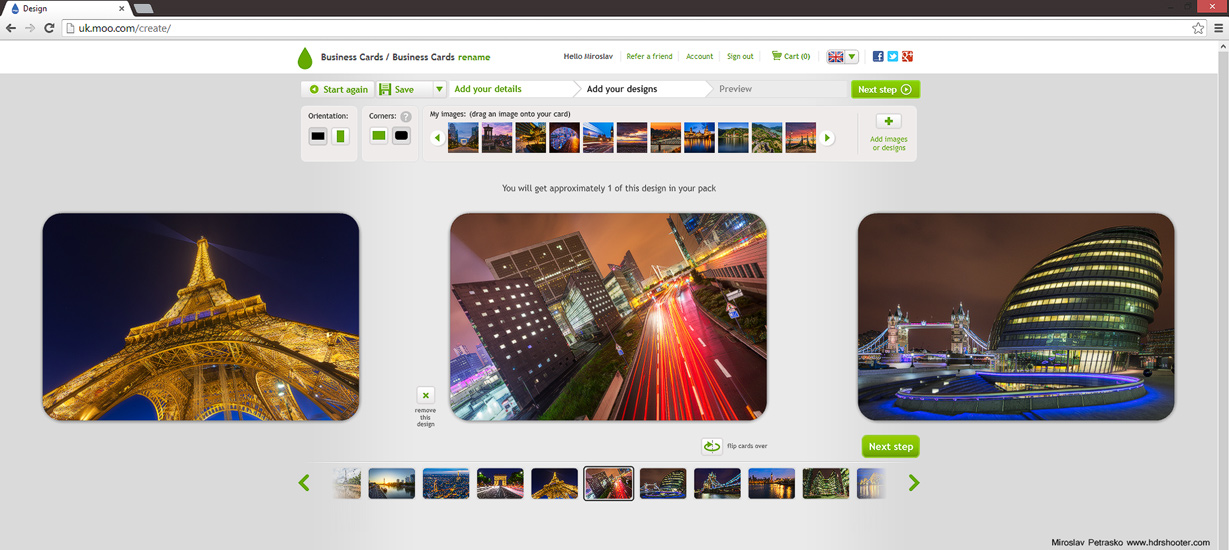
Task: Open the UK flag country dropdown
Action: [x=842, y=57]
